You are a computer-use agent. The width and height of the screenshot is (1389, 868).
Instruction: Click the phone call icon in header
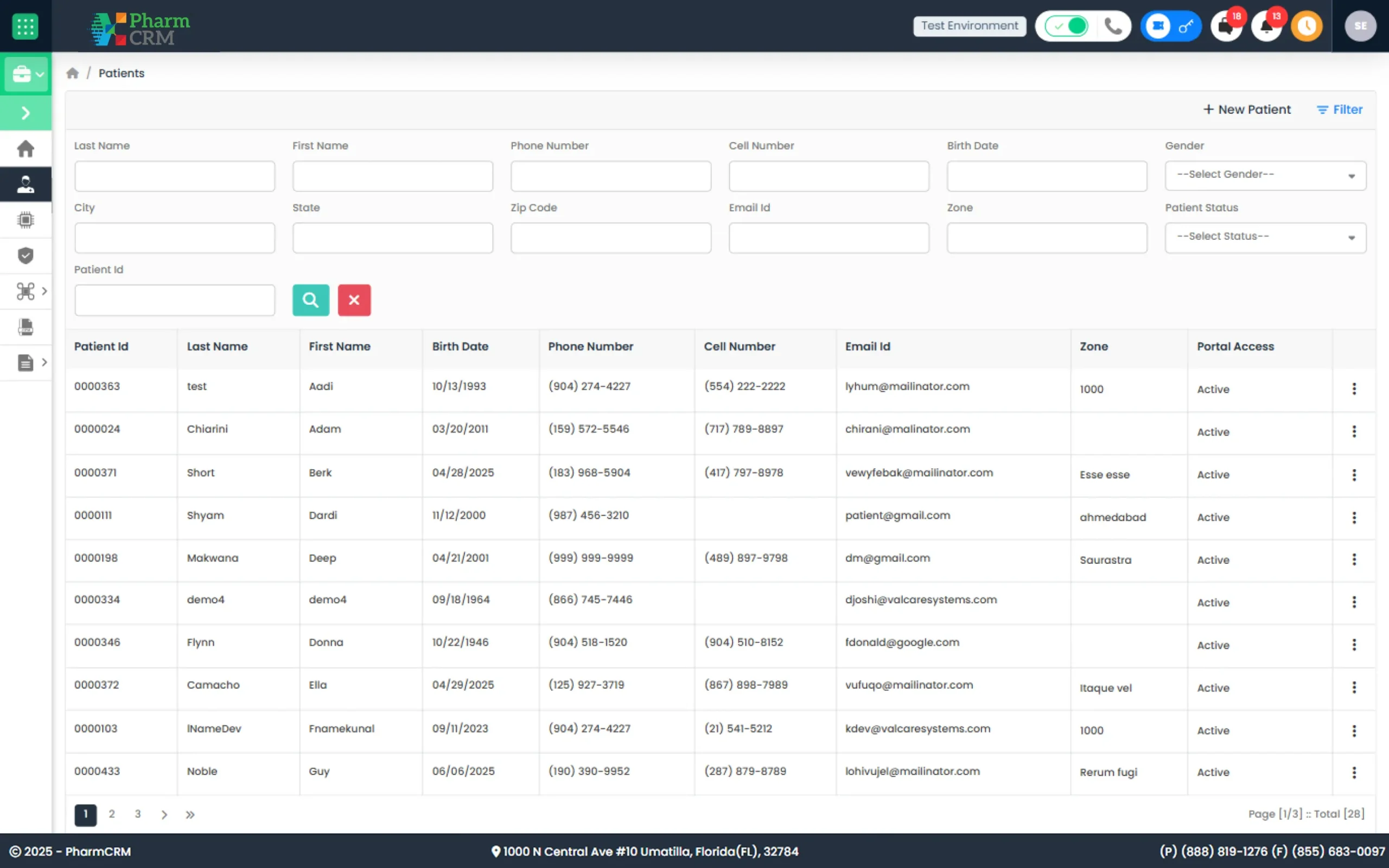pos(1113,27)
